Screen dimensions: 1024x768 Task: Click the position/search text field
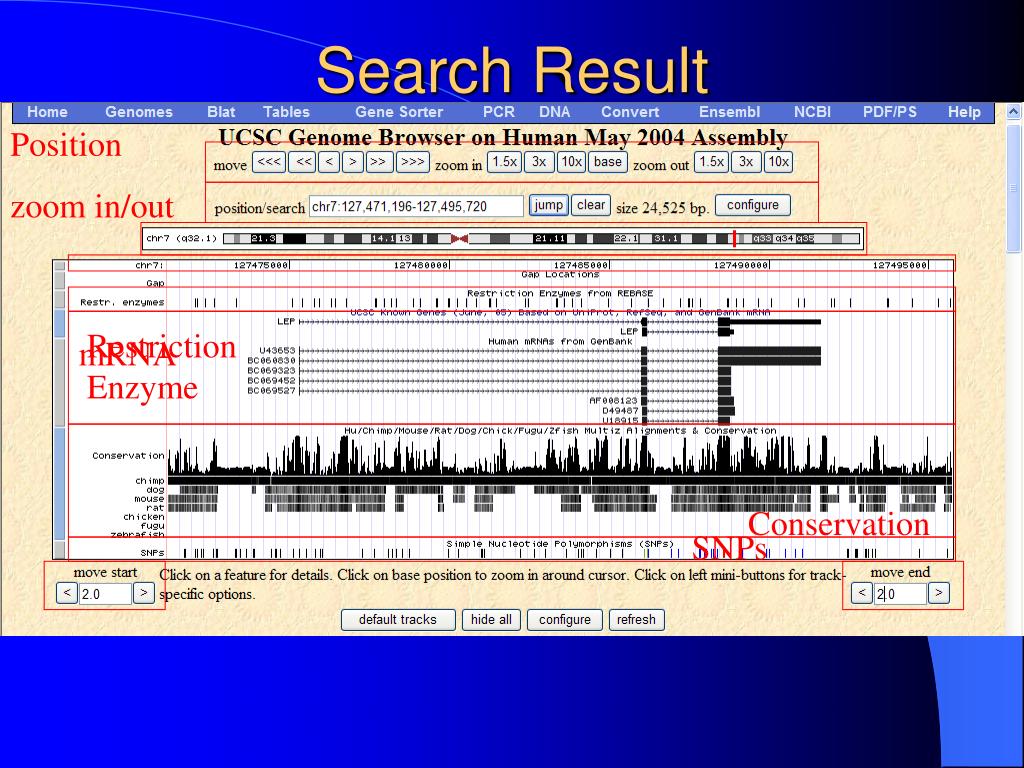coord(416,206)
